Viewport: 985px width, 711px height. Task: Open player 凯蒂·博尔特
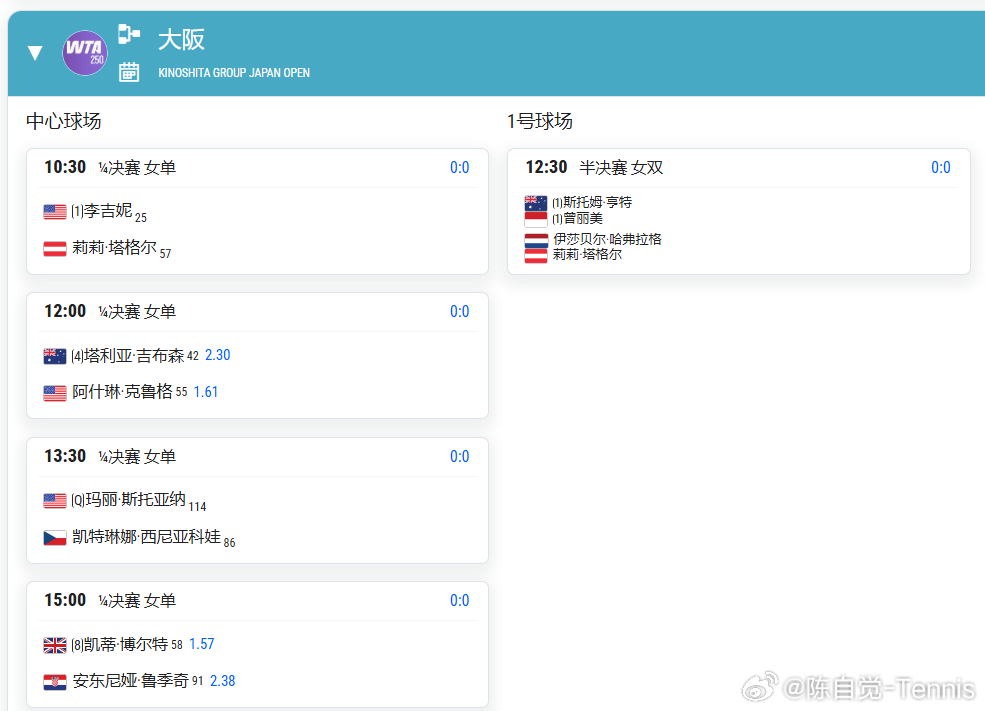coord(126,644)
